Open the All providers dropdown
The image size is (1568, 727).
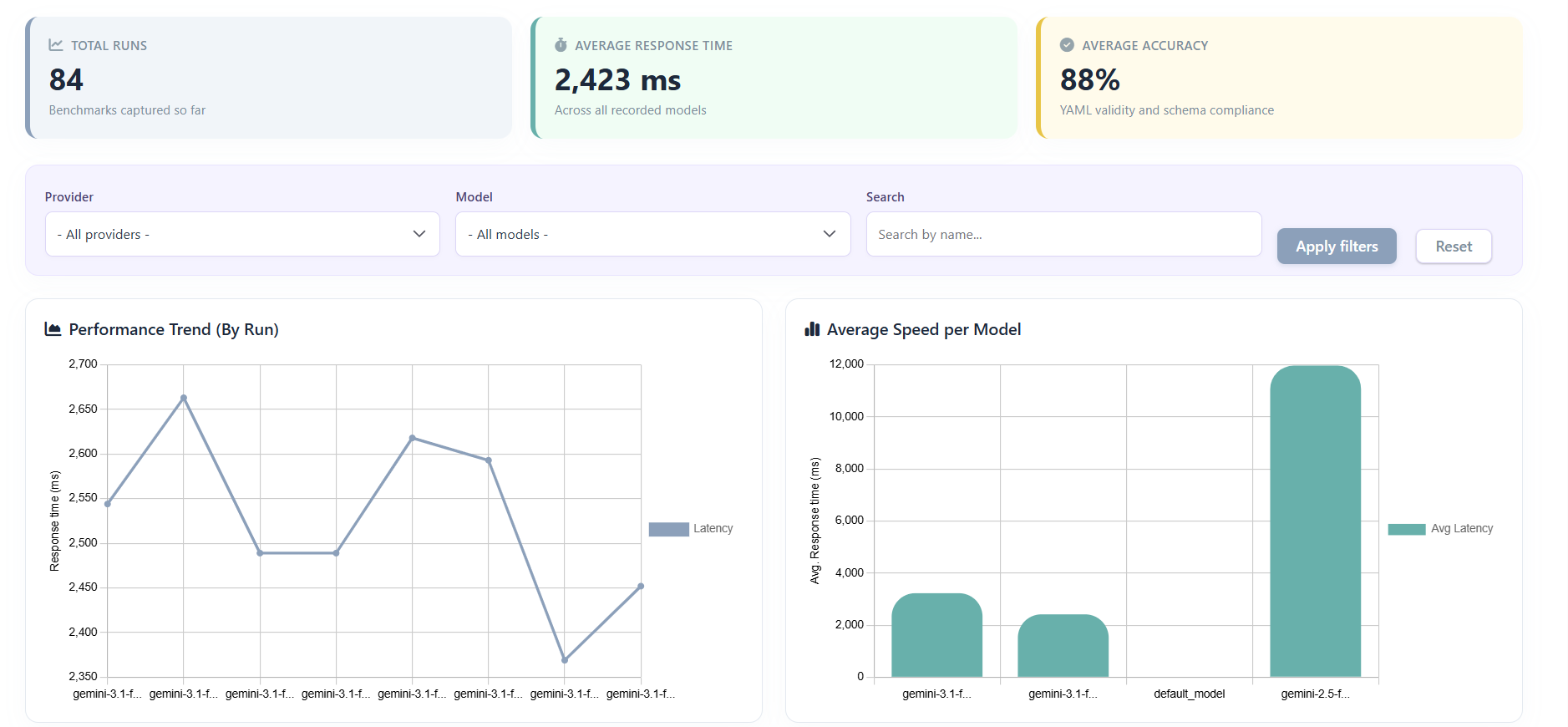[x=242, y=234]
